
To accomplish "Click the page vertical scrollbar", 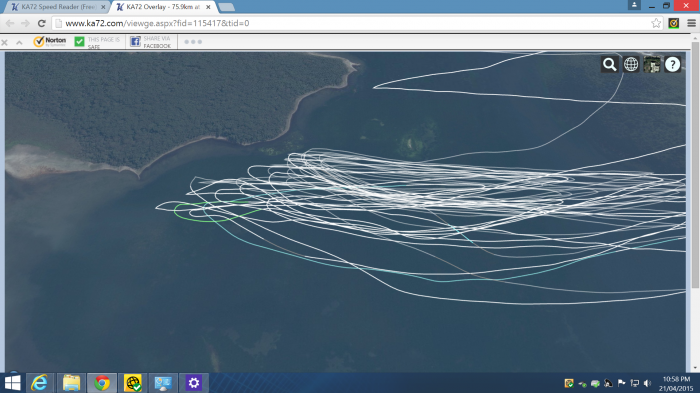I will 695,165.
